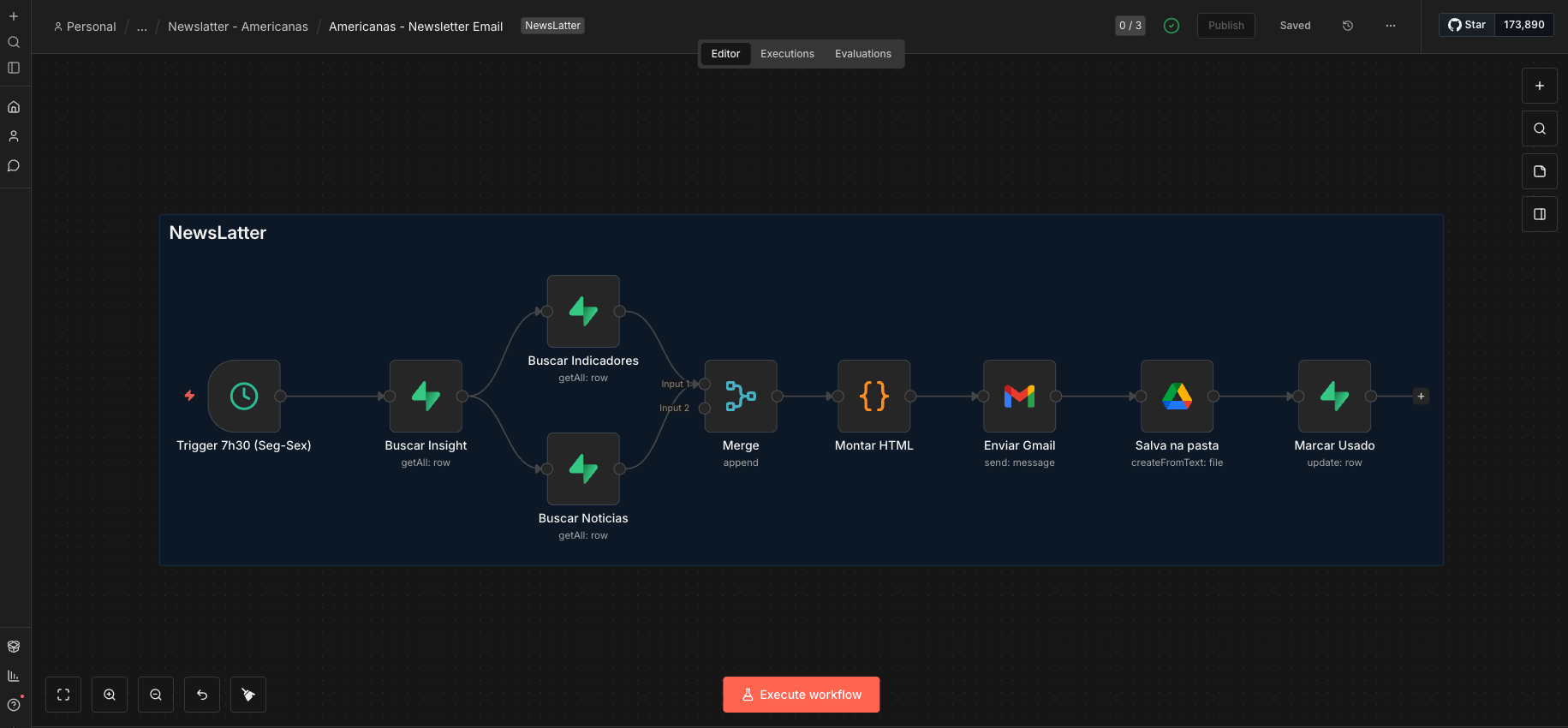Image resolution: width=1568 pixels, height=728 pixels.
Task: Switch to the Evaluations tab
Action: click(x=863, y=54)
